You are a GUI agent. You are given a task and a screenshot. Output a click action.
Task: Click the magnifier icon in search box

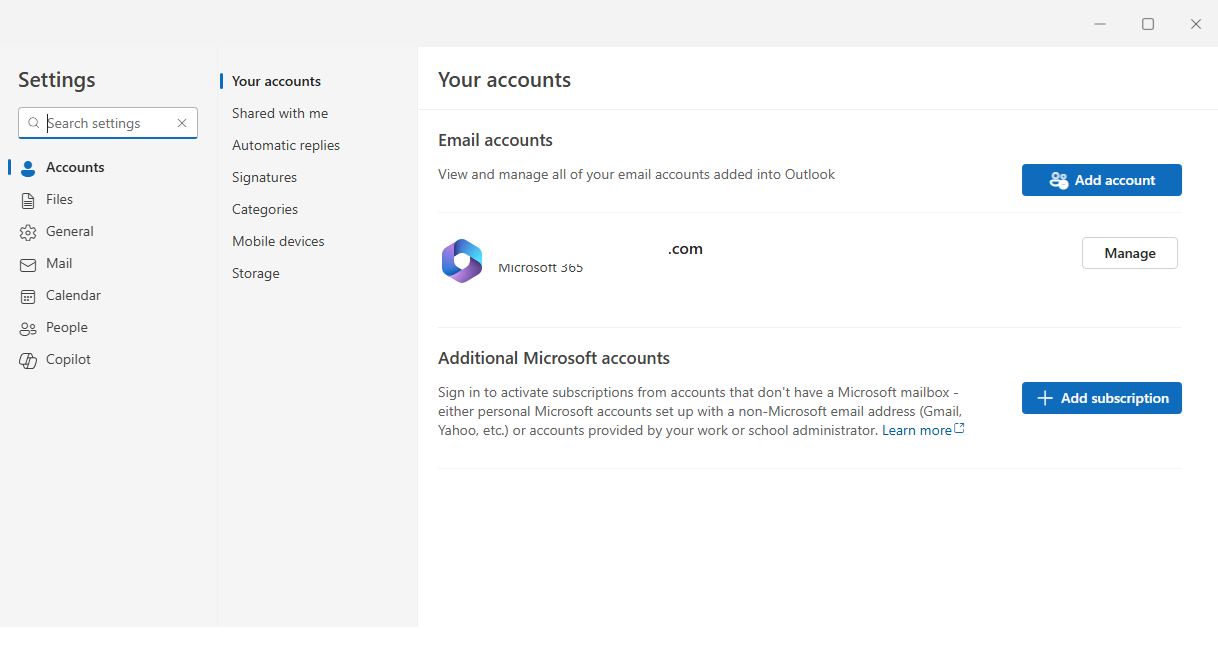[x=34, y=123]
